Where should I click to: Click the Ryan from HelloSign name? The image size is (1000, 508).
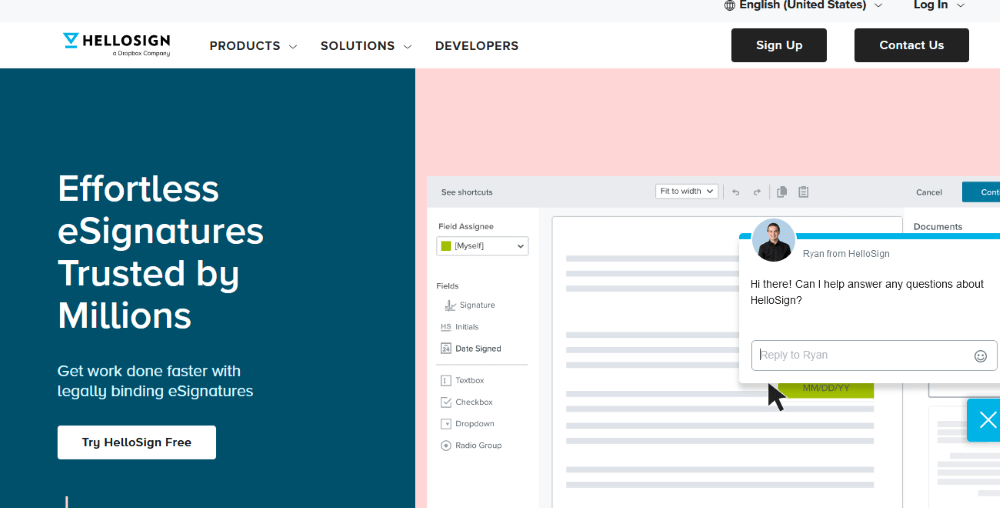846,254
